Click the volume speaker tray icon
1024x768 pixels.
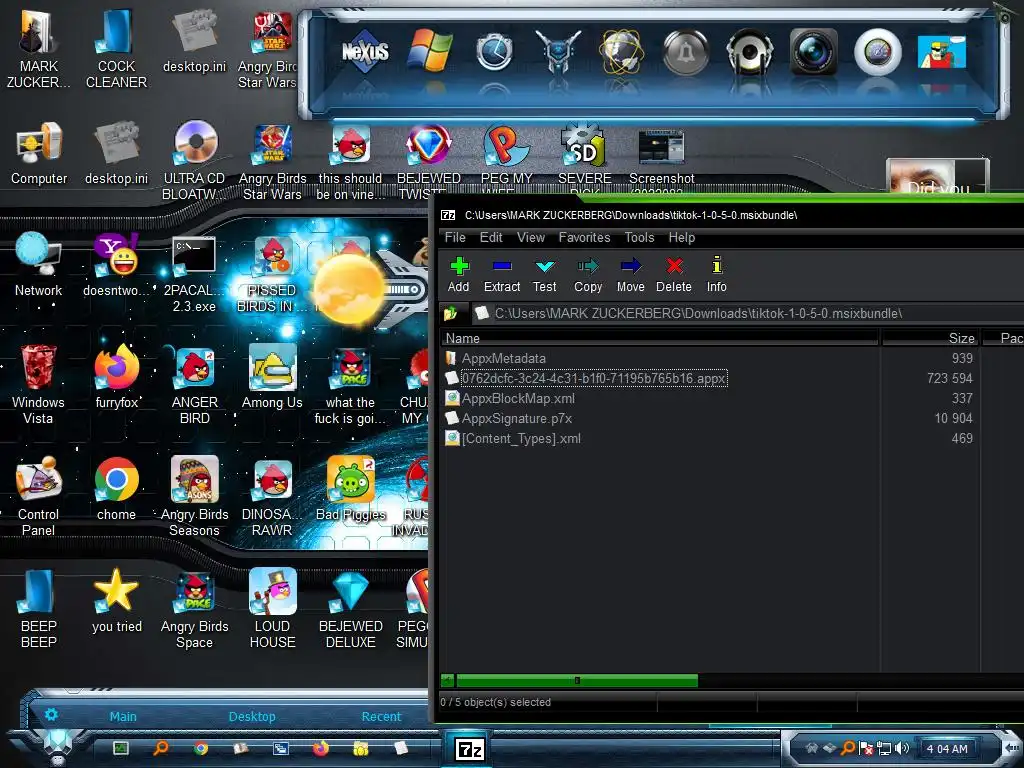click(x=901, y=748)
